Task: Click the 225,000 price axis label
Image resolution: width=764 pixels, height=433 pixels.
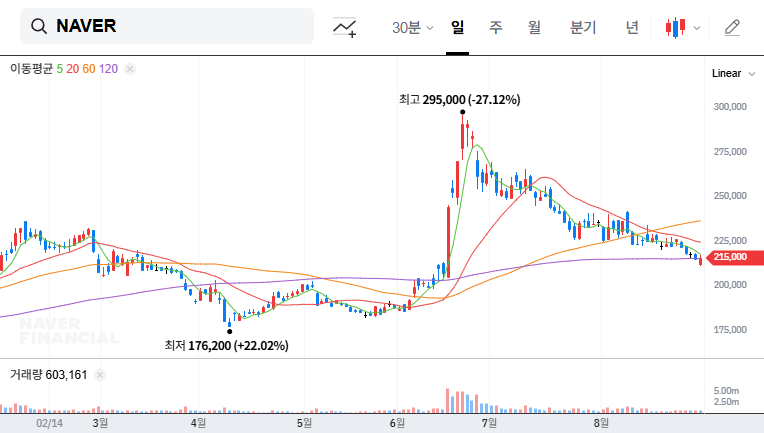Action: coord(730,241)
